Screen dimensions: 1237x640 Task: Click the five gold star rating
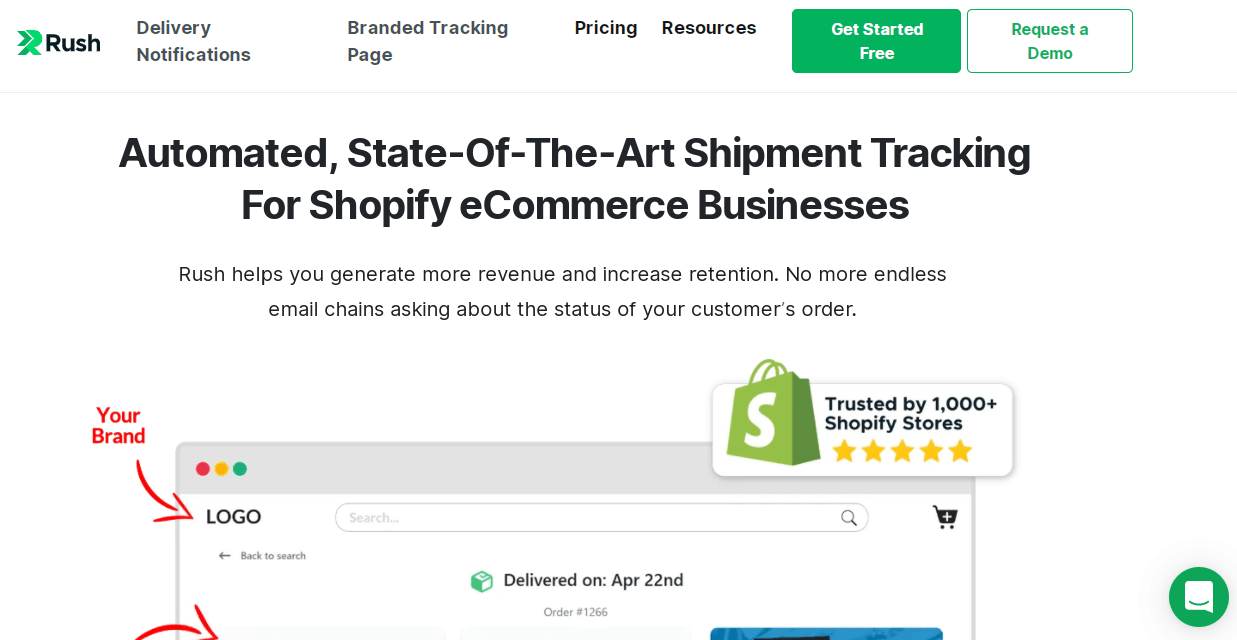(x=902, y=451)
